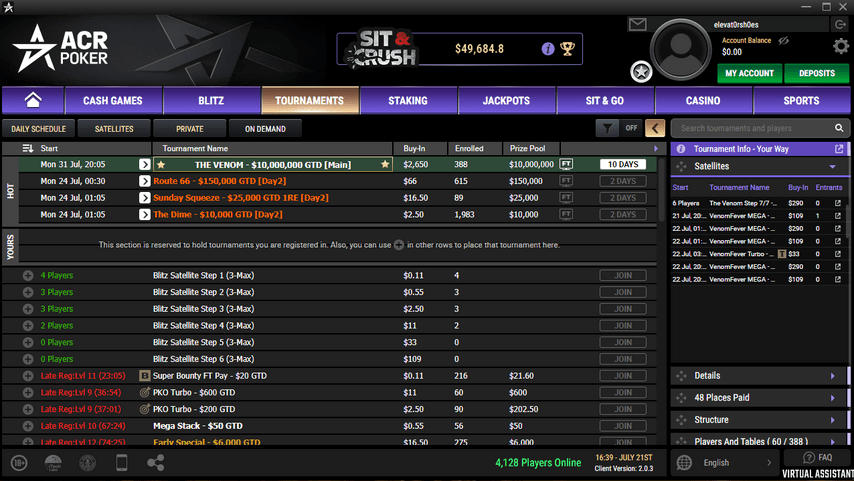Join Blitz Satellite Step 3 (3-Max)
The width and height of the screenshot is (854, 481).
tap(623, 309)
